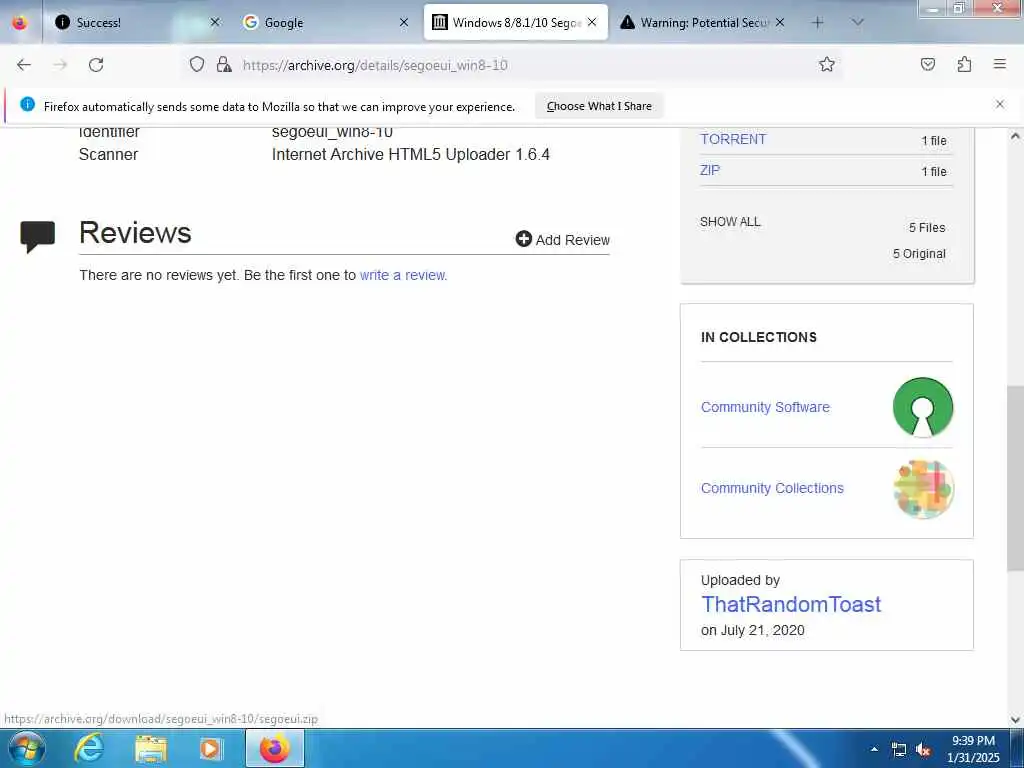Image resolution: width=1024 pixels, height=768 pixels.
Task: Switch to the Google tab
Action: click(325, 22)
